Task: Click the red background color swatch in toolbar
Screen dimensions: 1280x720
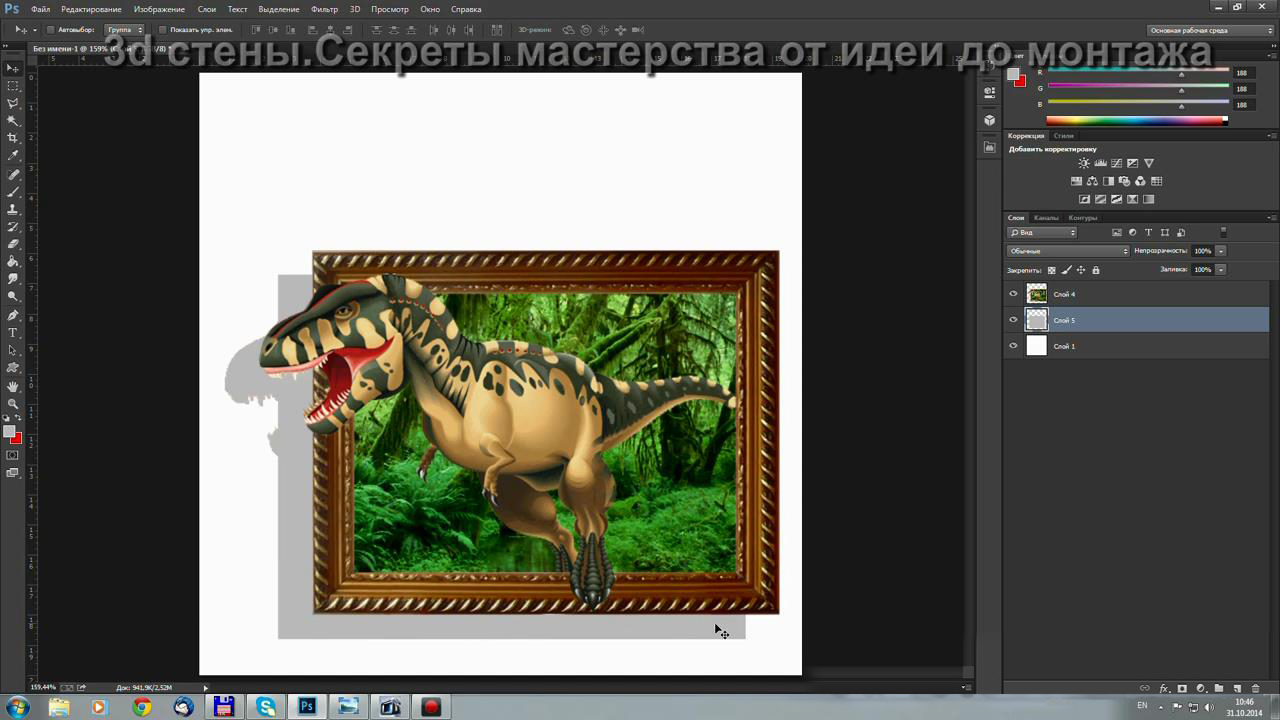Action: point(16,439)
